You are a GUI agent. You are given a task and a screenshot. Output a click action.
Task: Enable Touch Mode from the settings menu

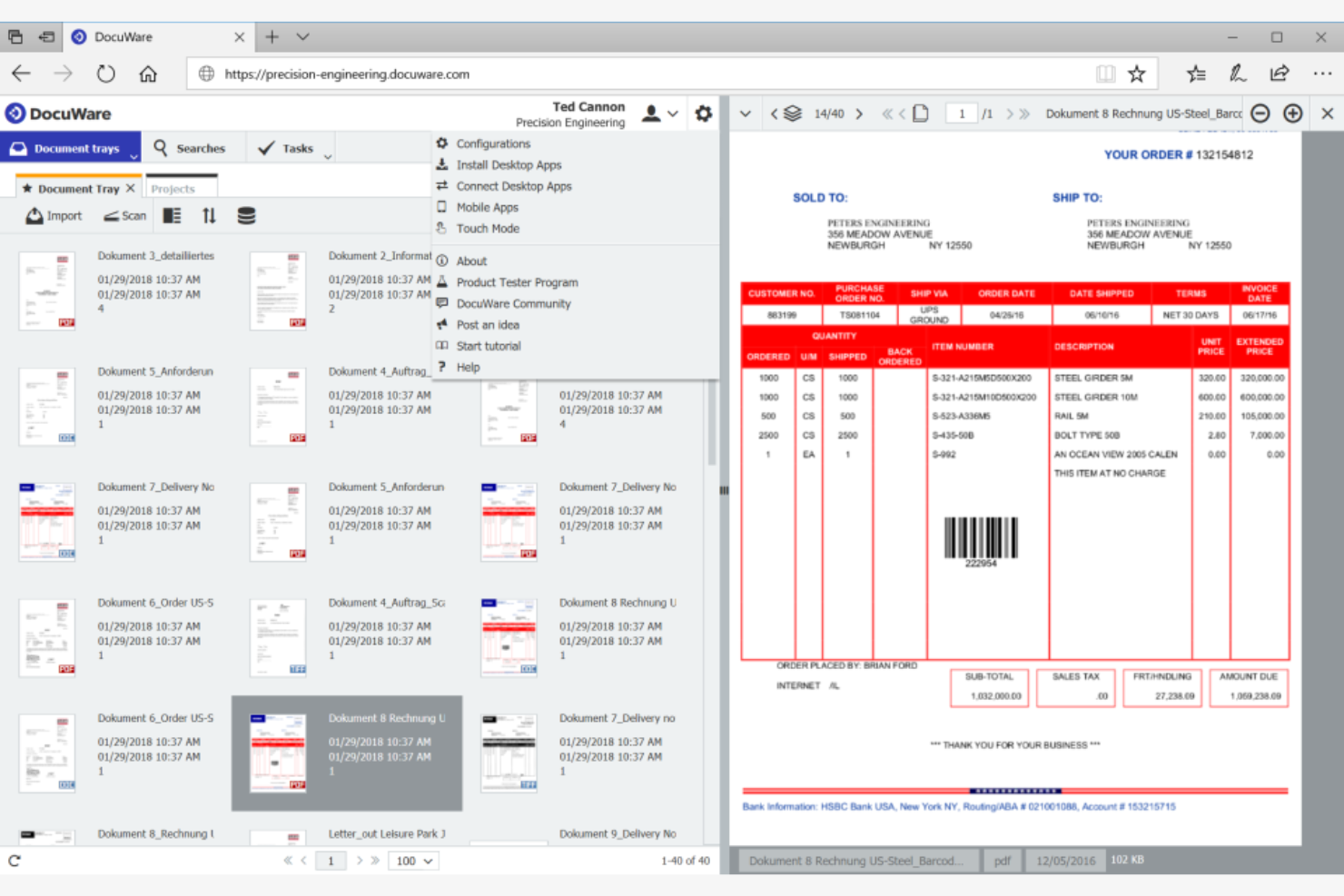[x=487, y=228]
